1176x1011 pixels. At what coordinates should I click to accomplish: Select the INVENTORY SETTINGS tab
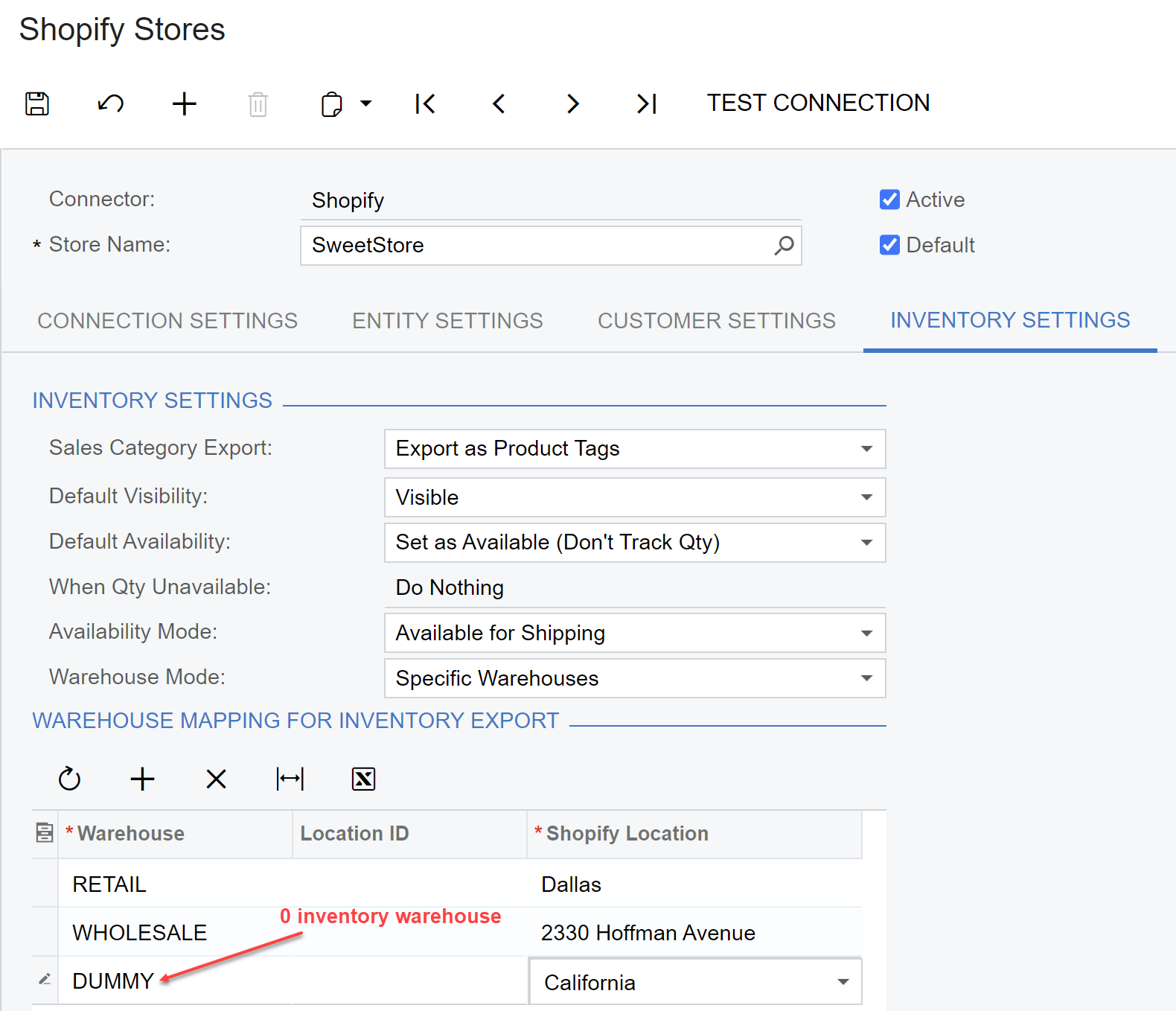point(1010,320)
